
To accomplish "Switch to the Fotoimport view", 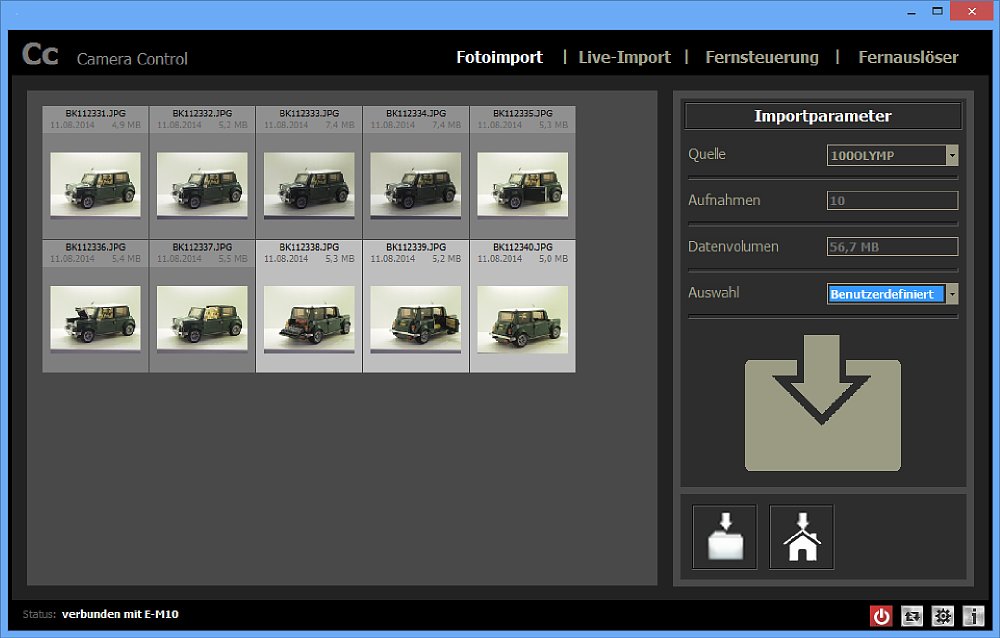I will [499, 58].
